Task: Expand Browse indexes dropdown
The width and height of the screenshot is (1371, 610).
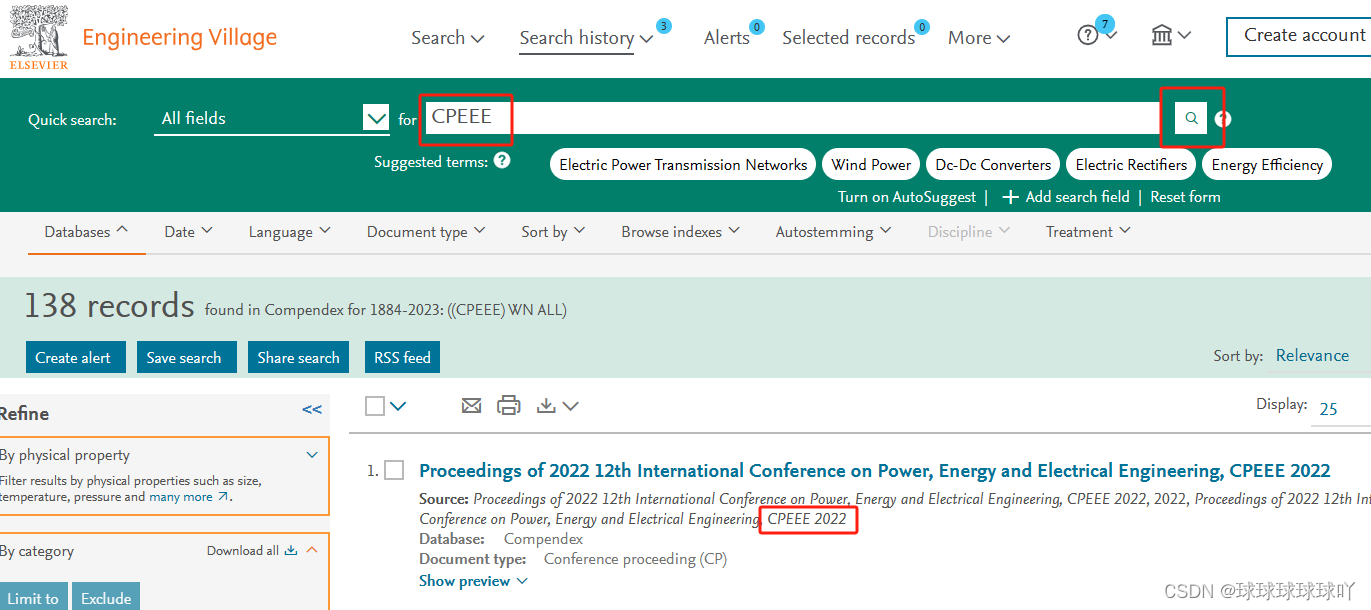Action: tap(680, 231)
